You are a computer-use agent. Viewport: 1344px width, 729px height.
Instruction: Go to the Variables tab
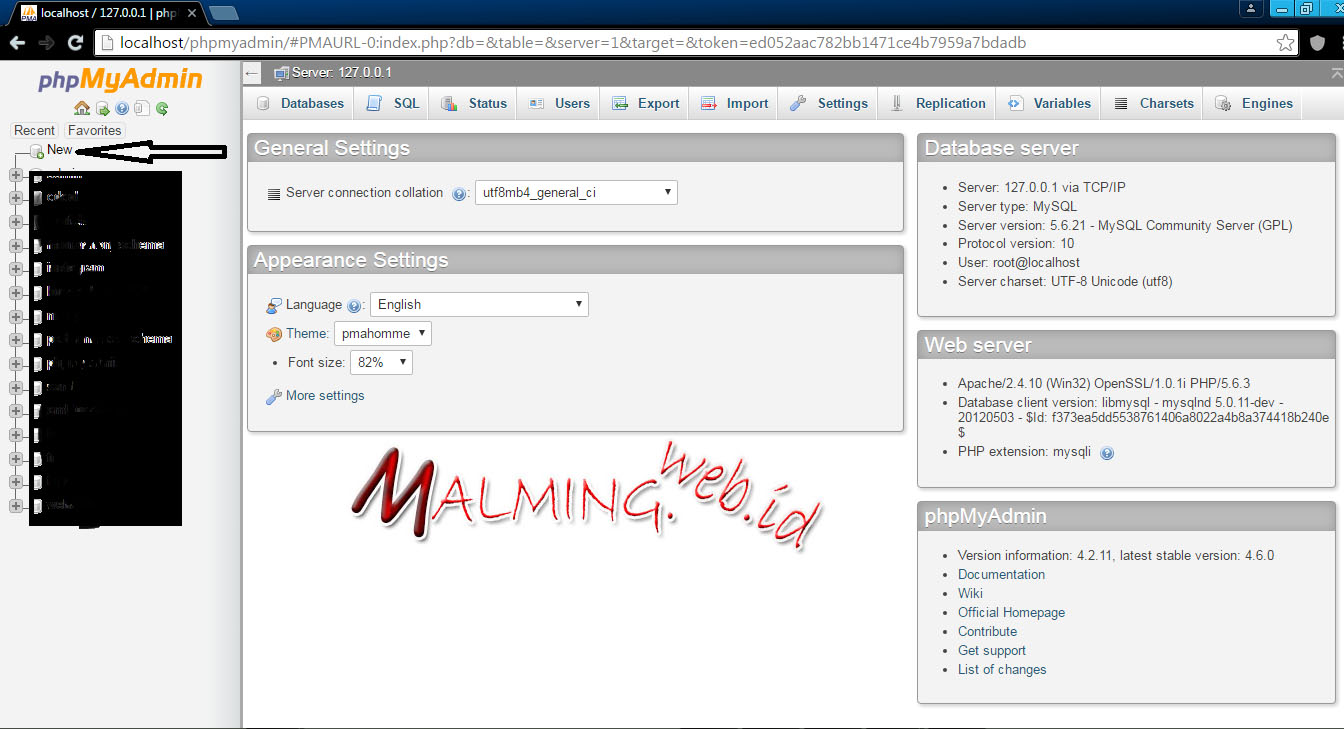[x=1059, y=103]
